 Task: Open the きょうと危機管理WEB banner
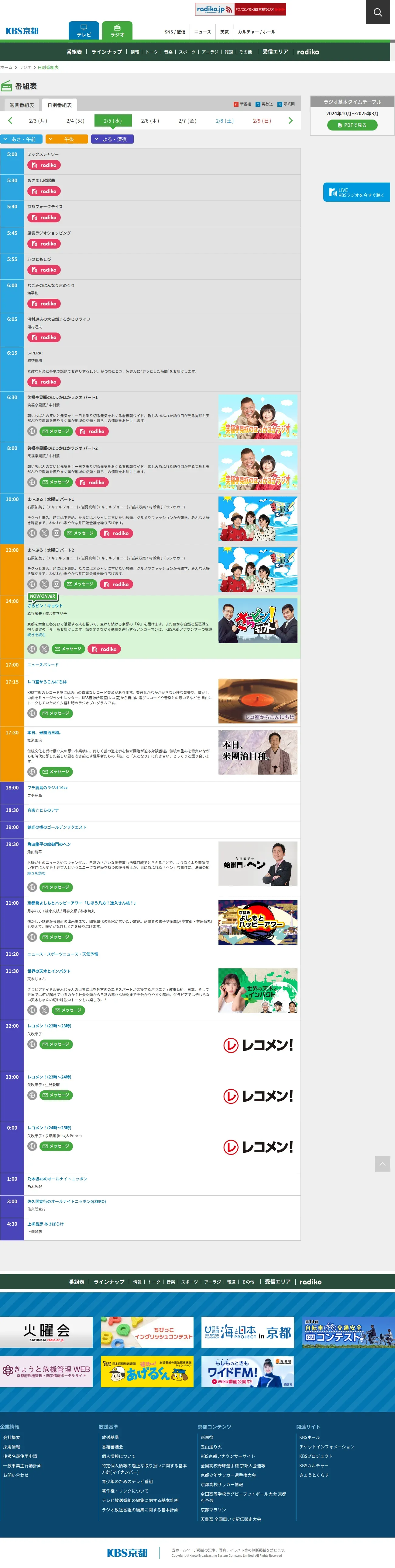click(46, 1372)
